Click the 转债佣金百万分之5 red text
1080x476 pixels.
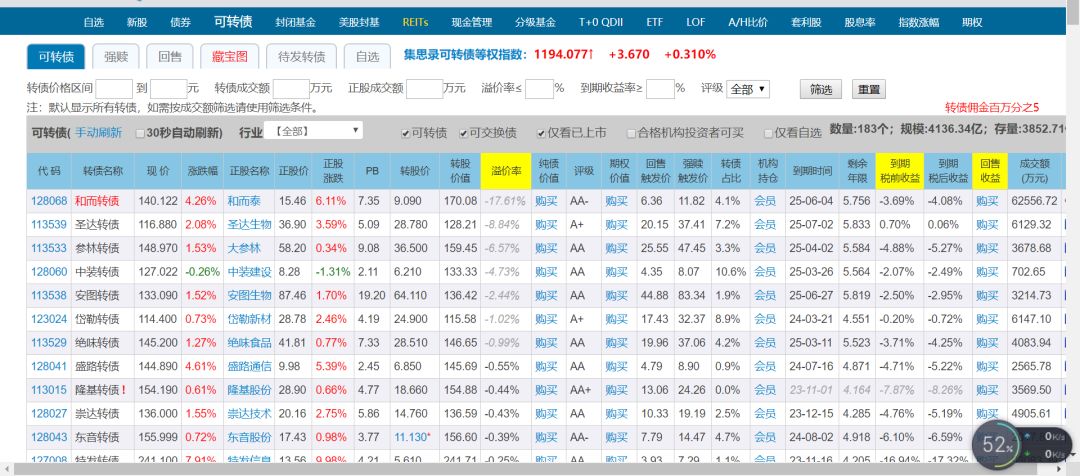[991, 107]
